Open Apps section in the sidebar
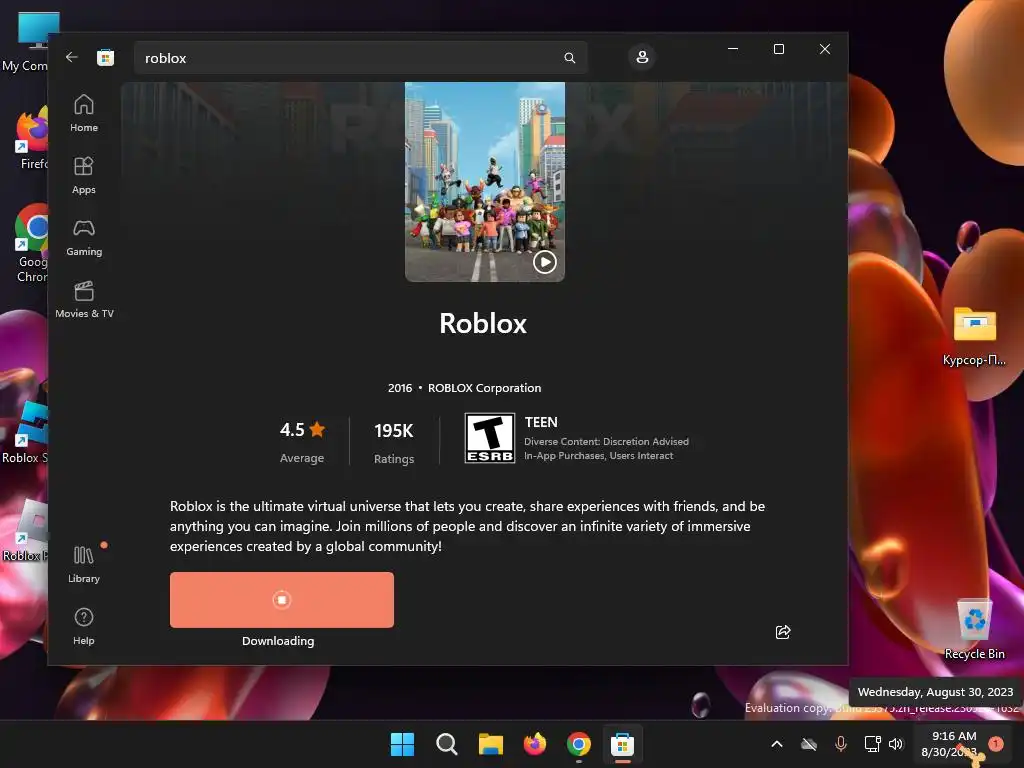Image resolution: width=1024 pixels, height=768 pixels. (x=84, y=175)
